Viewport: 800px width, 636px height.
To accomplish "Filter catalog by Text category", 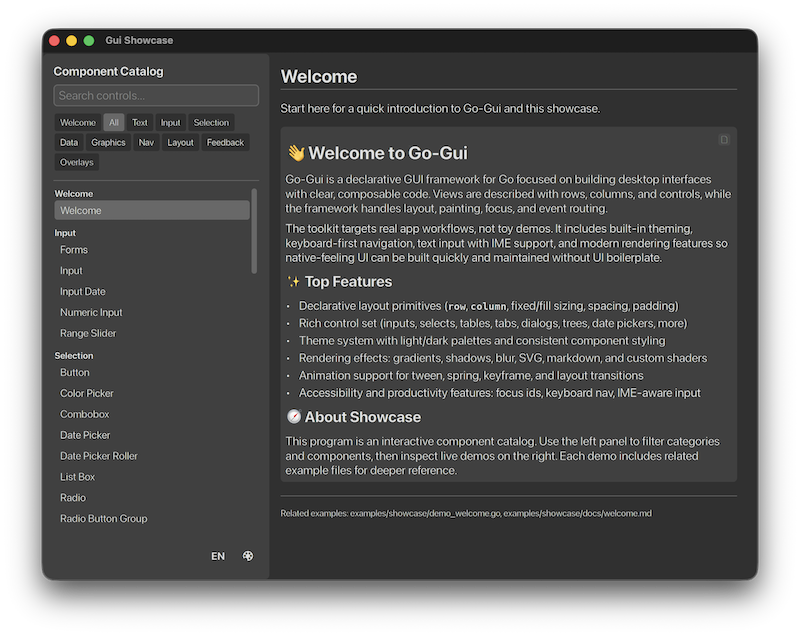I will click(x=139, y=122).
